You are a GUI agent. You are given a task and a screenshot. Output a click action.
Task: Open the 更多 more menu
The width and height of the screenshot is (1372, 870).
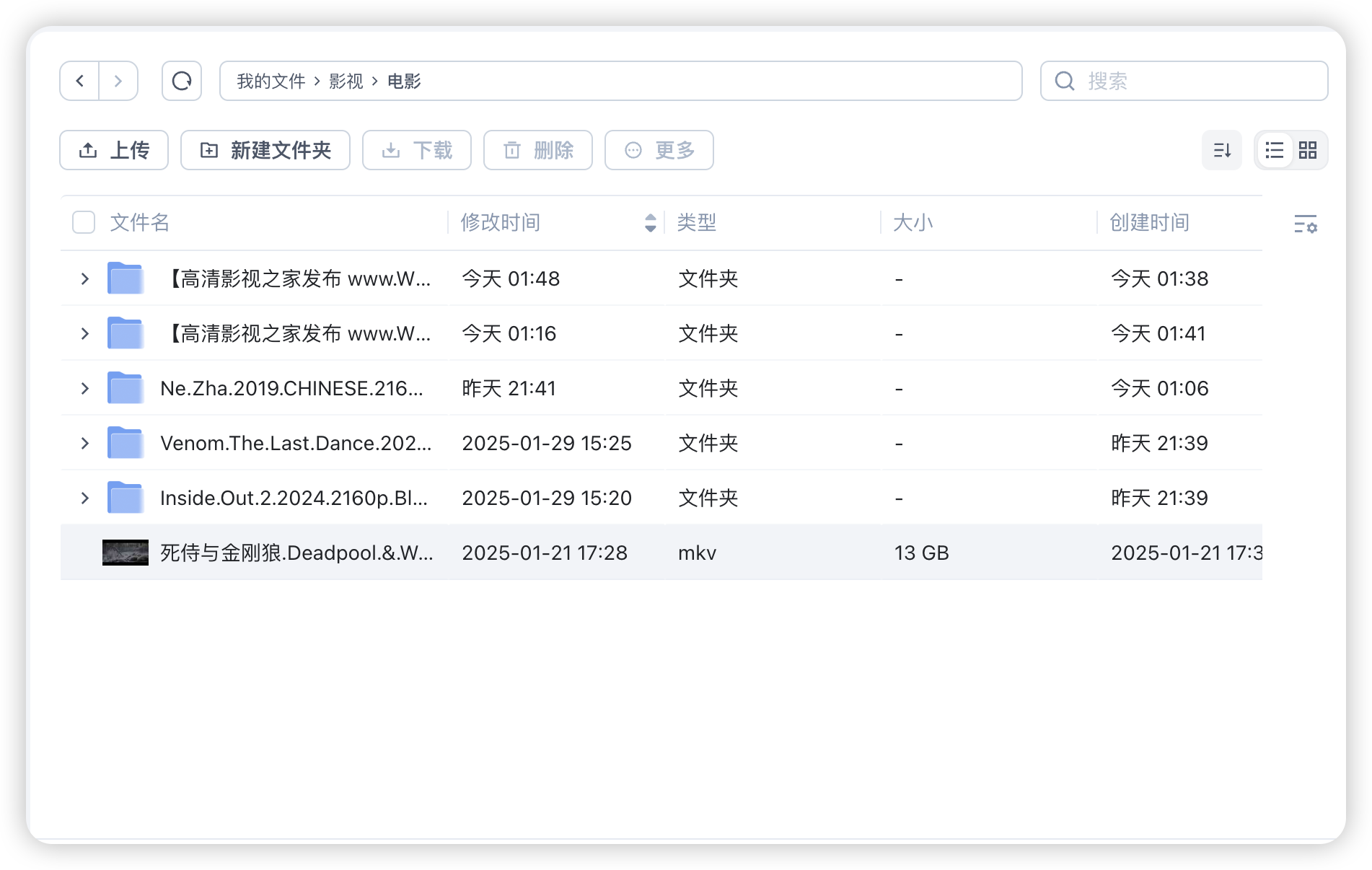(659, 150)
